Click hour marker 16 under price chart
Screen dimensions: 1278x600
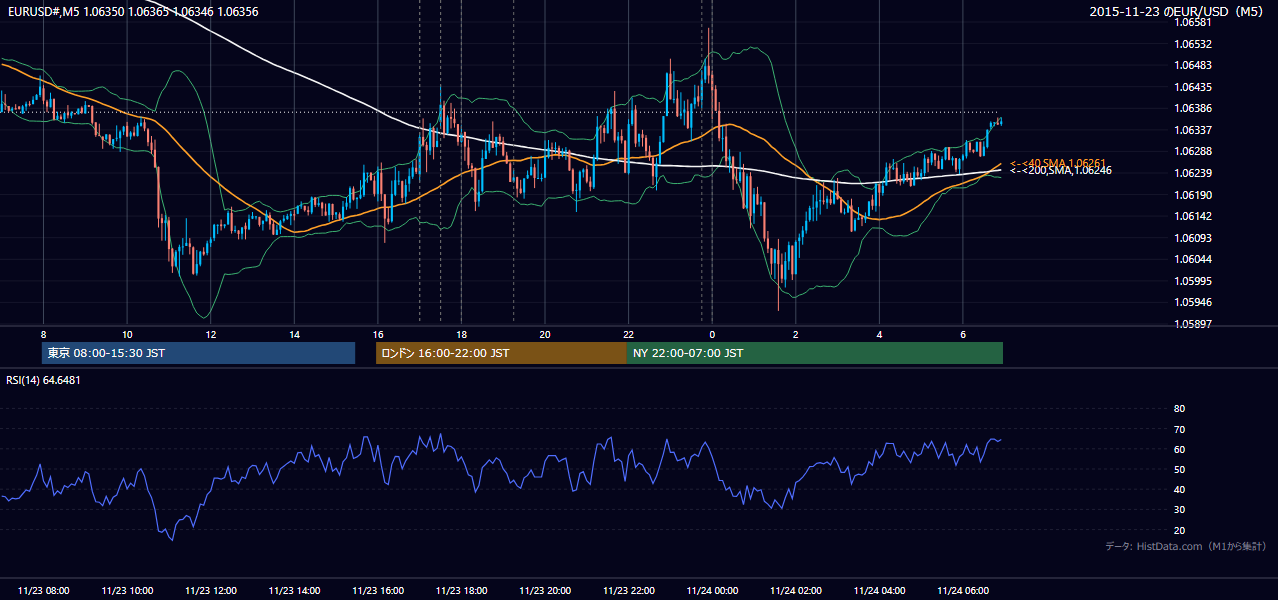pos(377,334)
